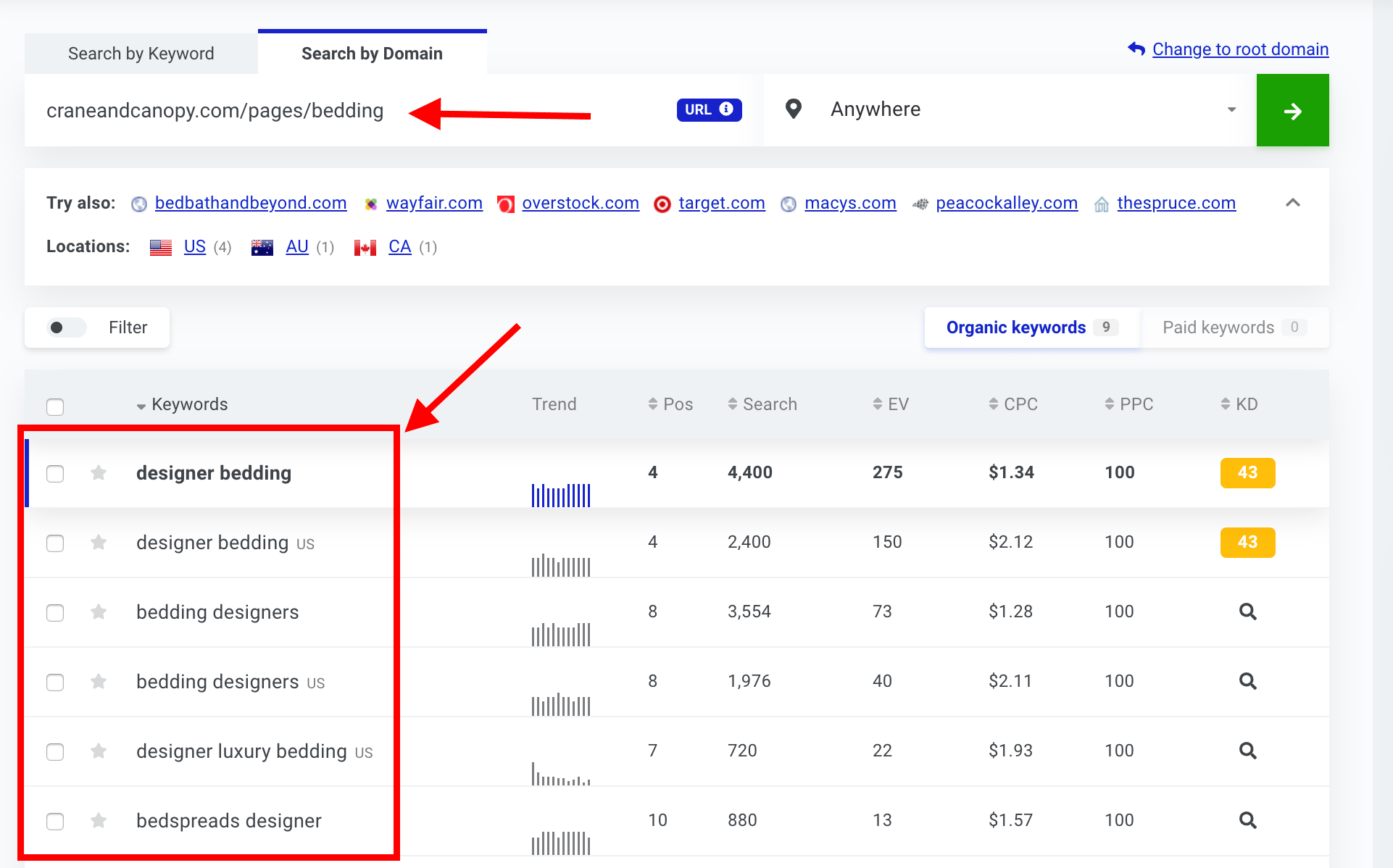Switch to the Search by Keyword tab
The image size is (1393, 868).
[141, 53]
